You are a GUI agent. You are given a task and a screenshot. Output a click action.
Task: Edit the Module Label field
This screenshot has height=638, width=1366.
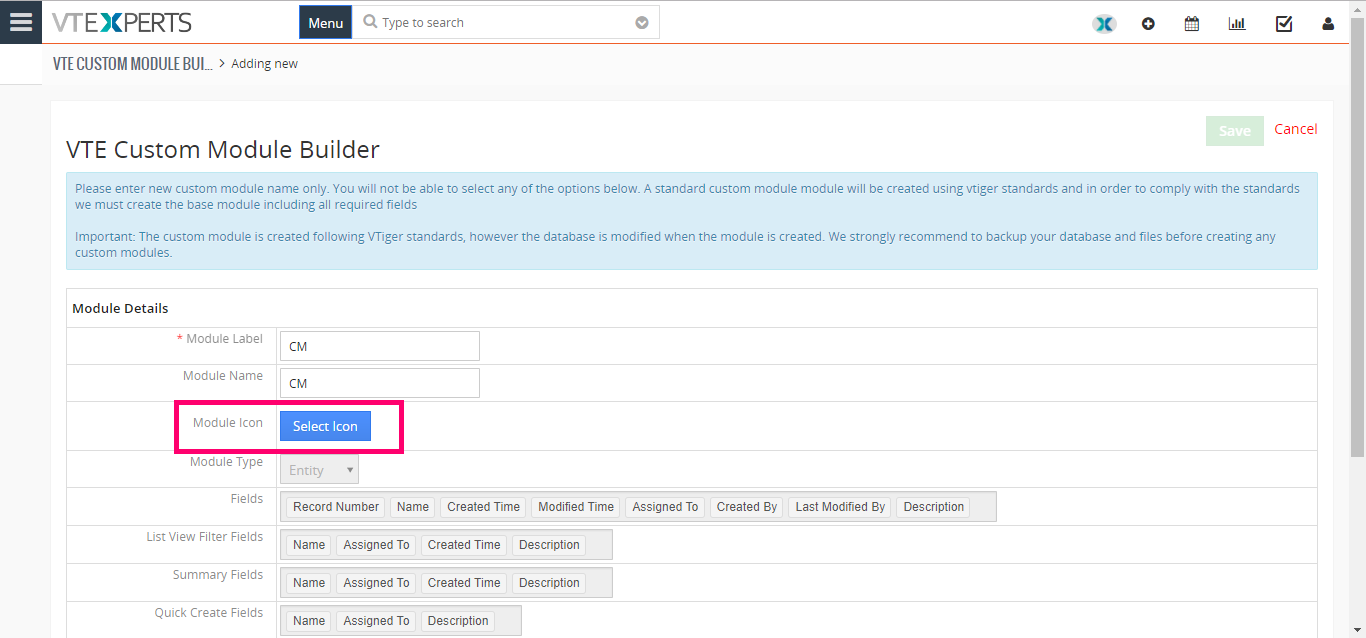(380, 346)
